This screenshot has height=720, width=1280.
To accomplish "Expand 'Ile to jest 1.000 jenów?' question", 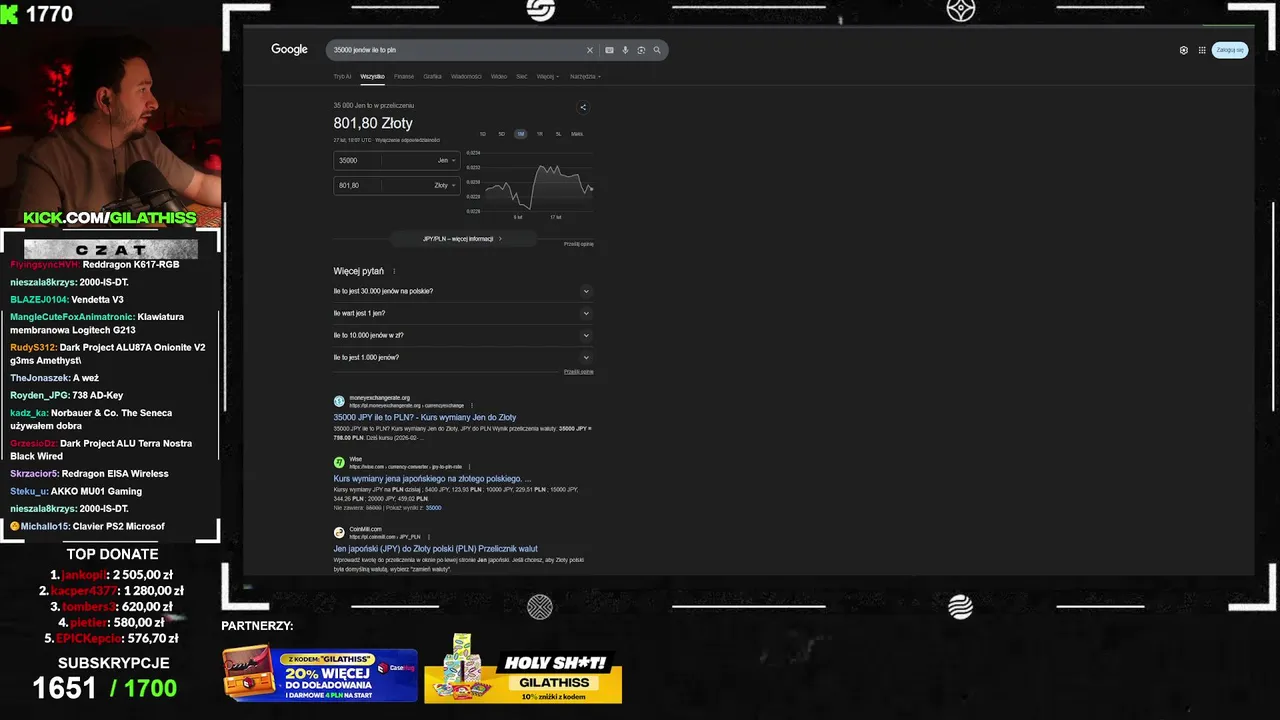I will 463,357.
